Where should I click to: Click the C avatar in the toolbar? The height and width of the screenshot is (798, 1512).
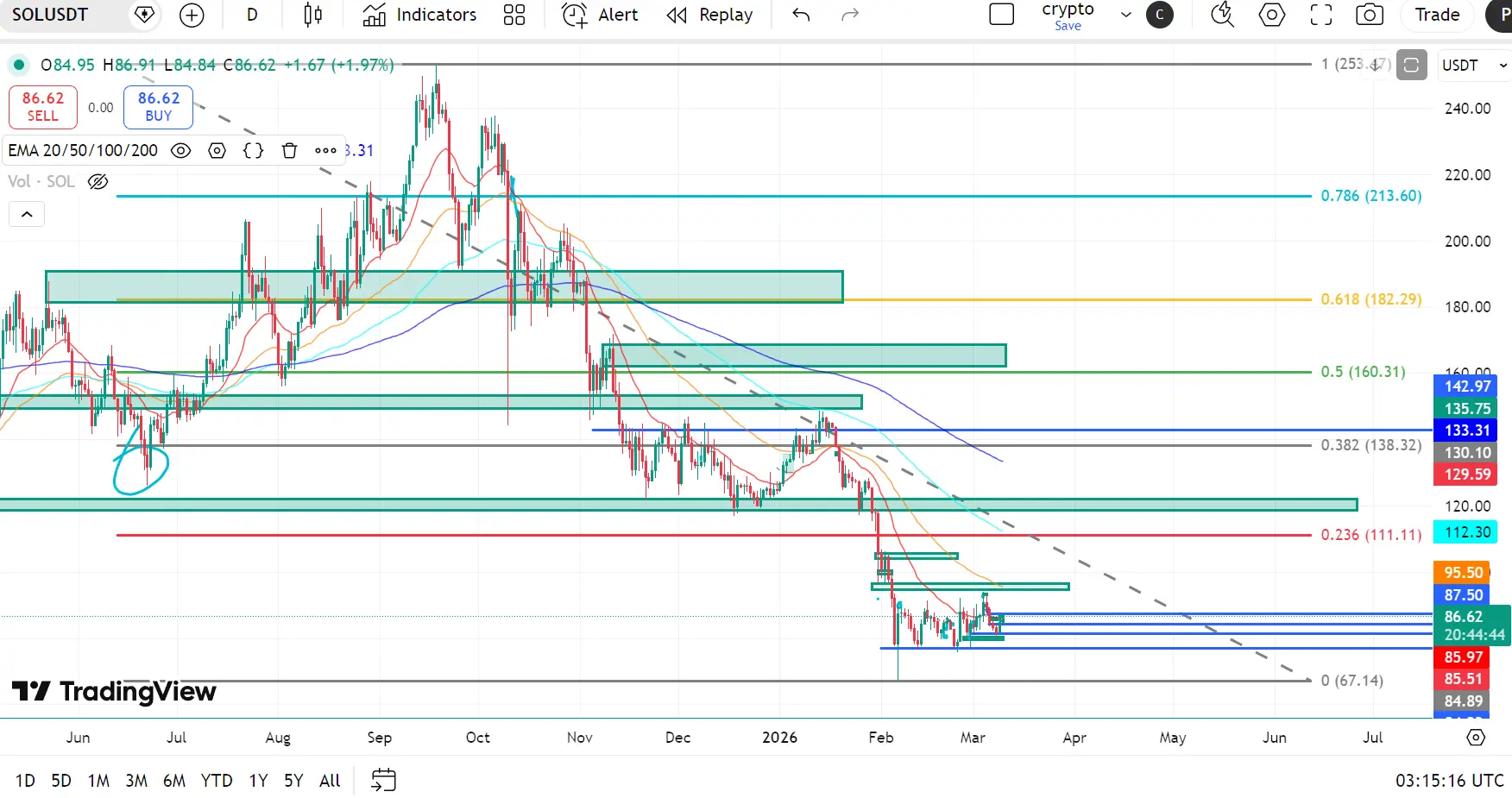point(1160,15)
